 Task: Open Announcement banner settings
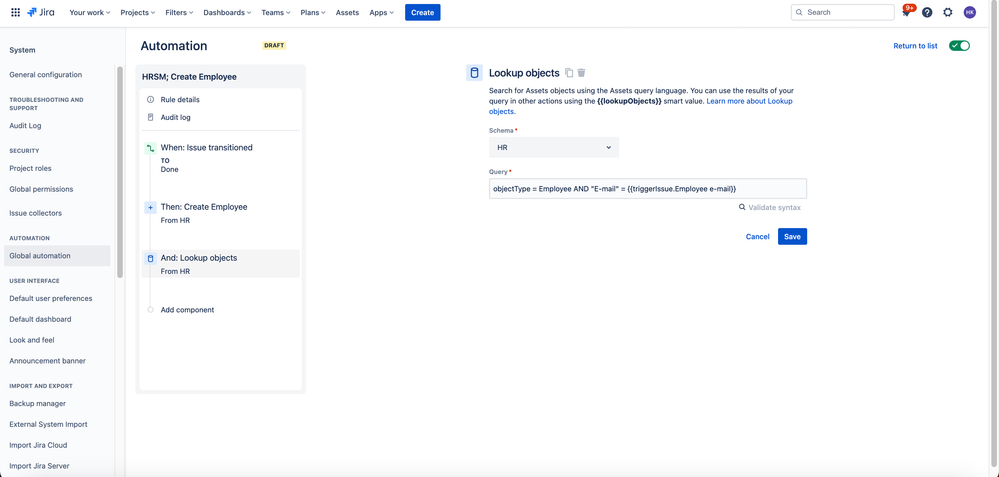pyautogui.click(x=48, y=361)
